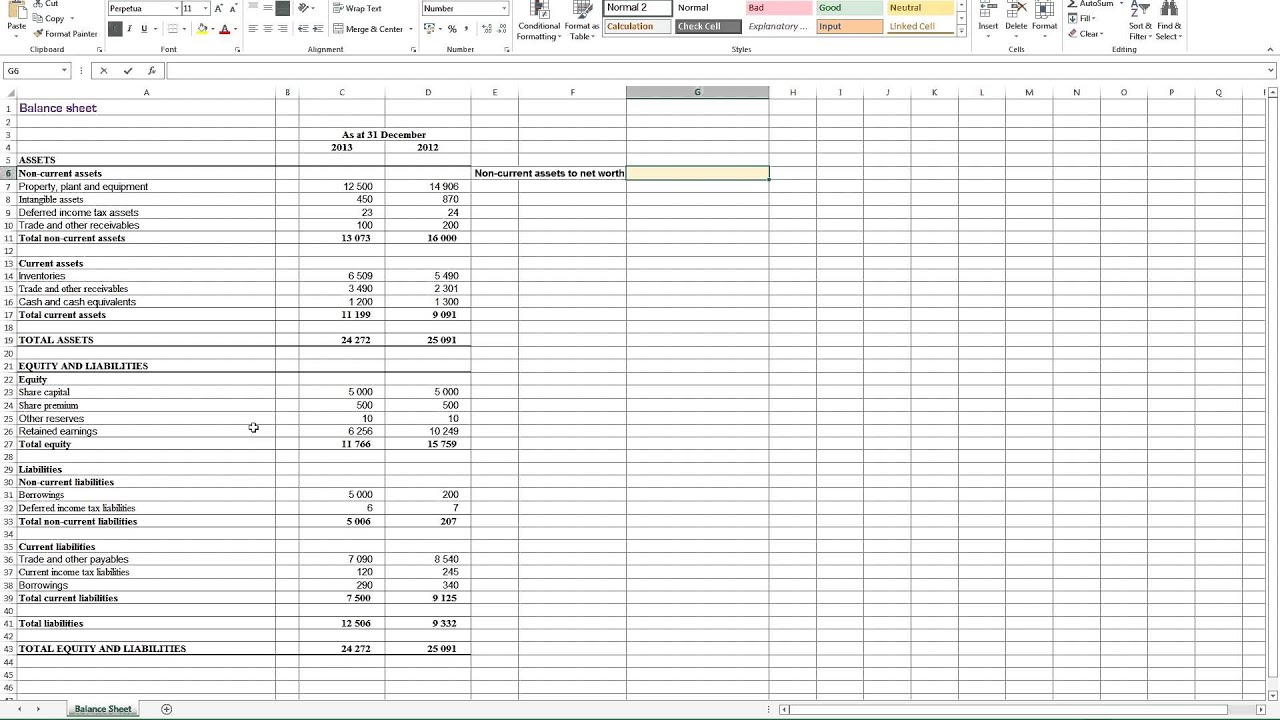The height and width of the screenshot is (720, 1280).
Task: Open Sort & Filter menu
Action: (1140, 20)
